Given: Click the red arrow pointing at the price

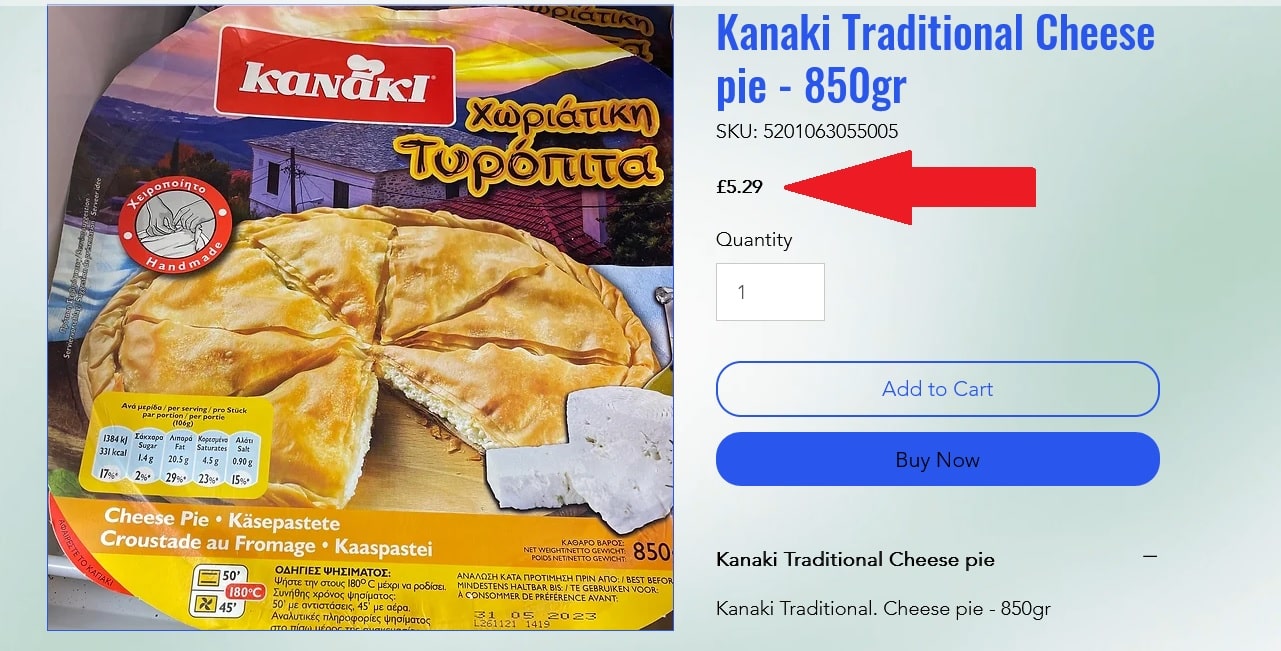Looking at the screenshot, I should [910, 187].
